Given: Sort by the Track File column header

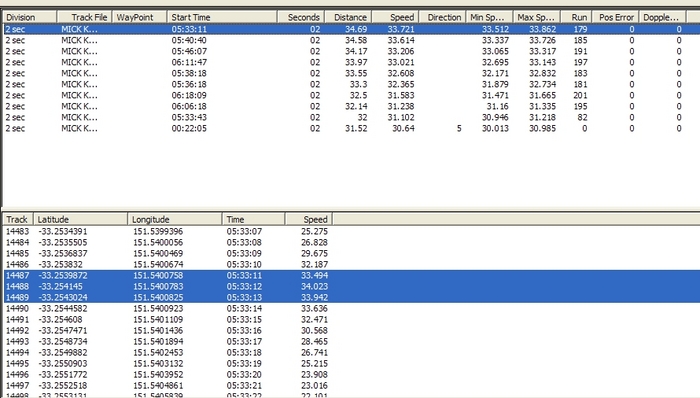Looking at the screenshot, I should [x=84, y=17].
